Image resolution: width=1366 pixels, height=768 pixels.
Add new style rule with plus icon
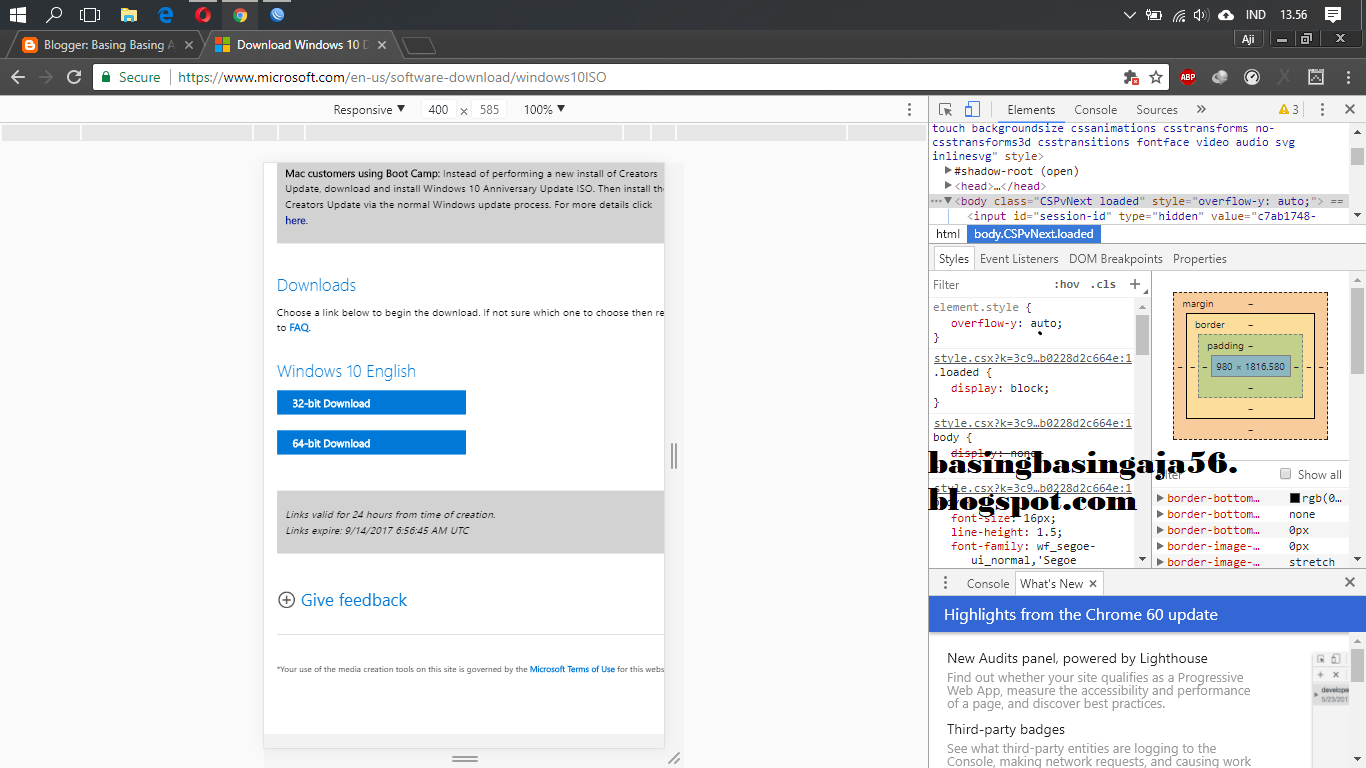[1135, 284]
